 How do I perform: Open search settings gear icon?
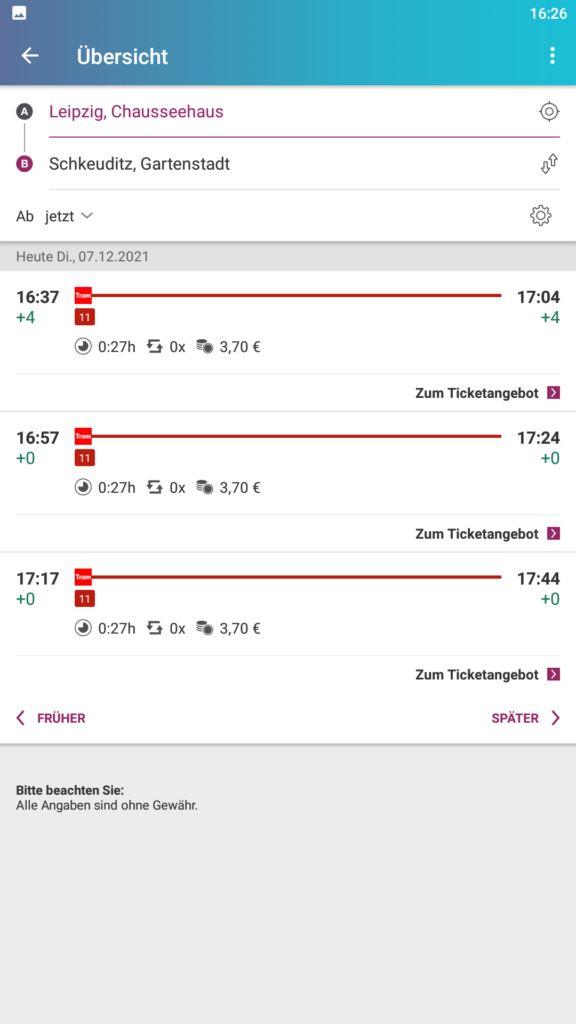(x=541, y=216)
